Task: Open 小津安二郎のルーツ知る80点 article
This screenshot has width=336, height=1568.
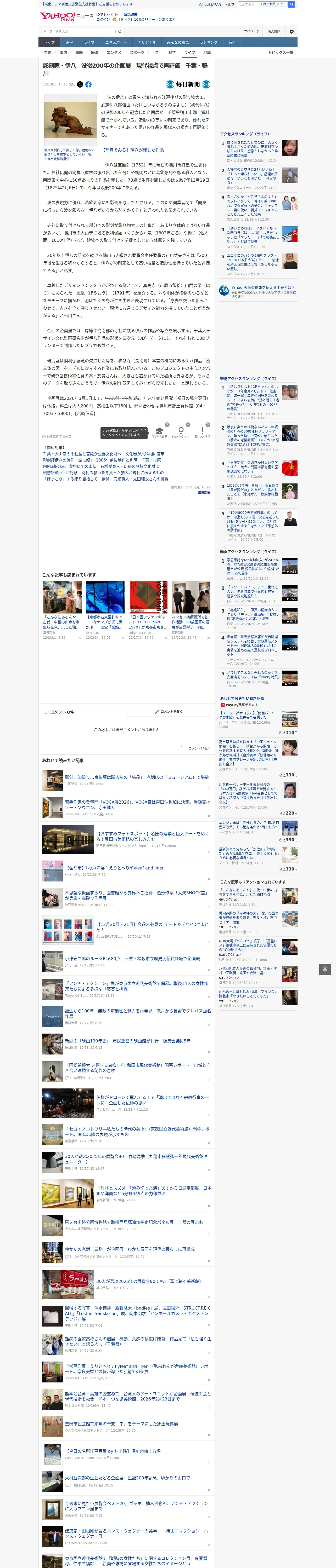Action: click(132, 958)
